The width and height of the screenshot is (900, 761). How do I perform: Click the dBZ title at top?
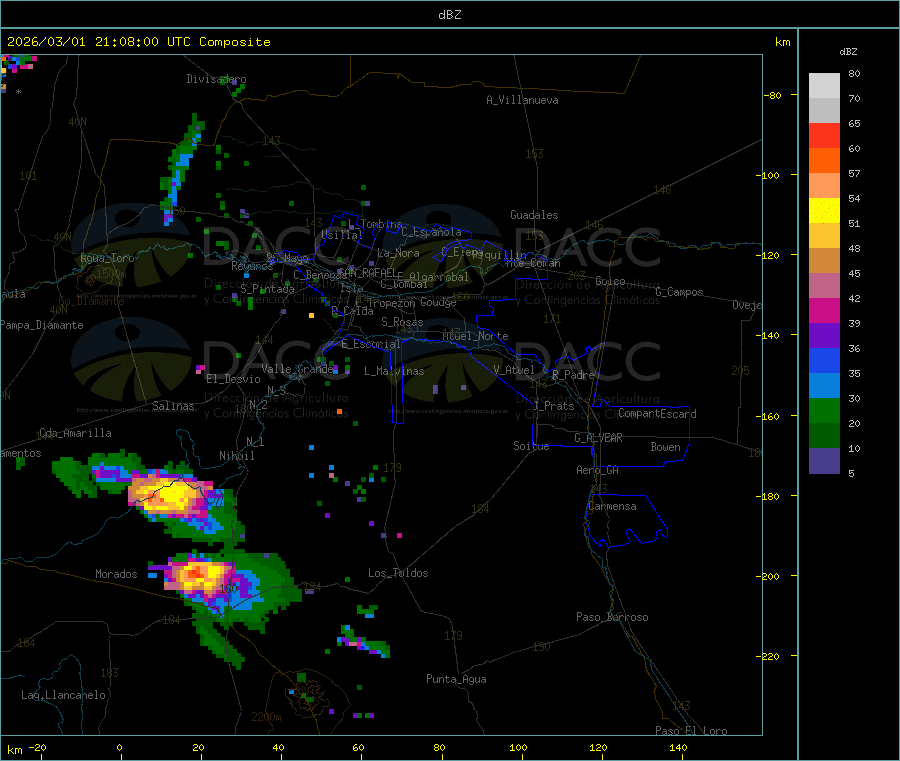click(449, 14)
